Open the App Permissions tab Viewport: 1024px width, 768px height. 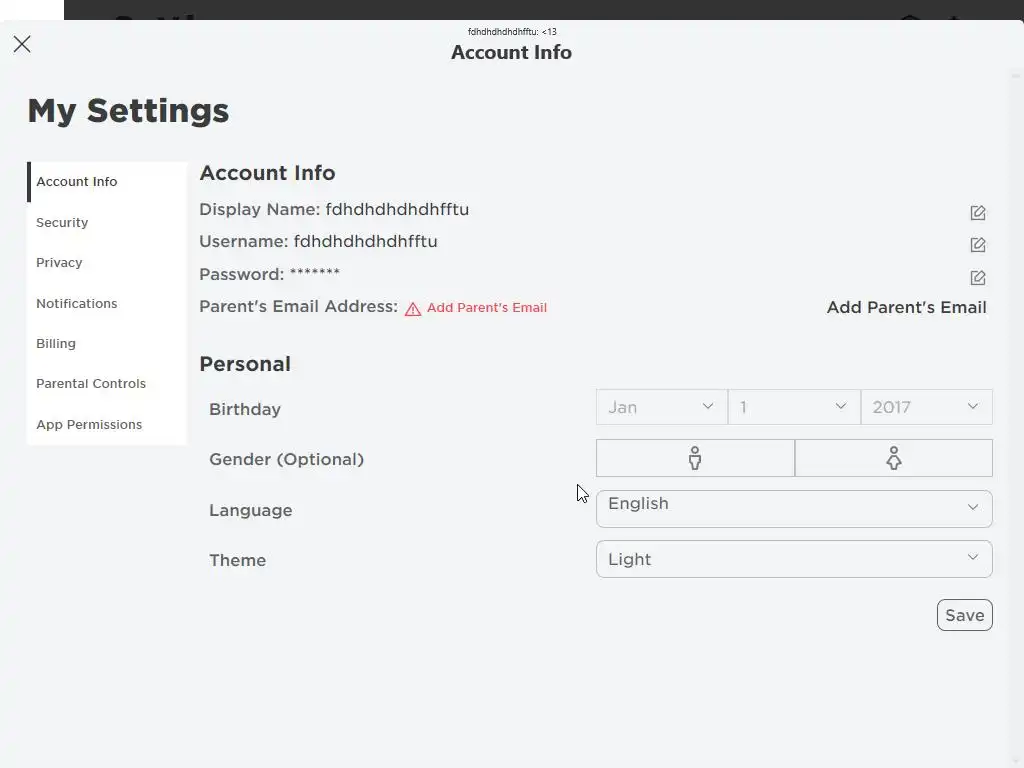coord(89,425)
